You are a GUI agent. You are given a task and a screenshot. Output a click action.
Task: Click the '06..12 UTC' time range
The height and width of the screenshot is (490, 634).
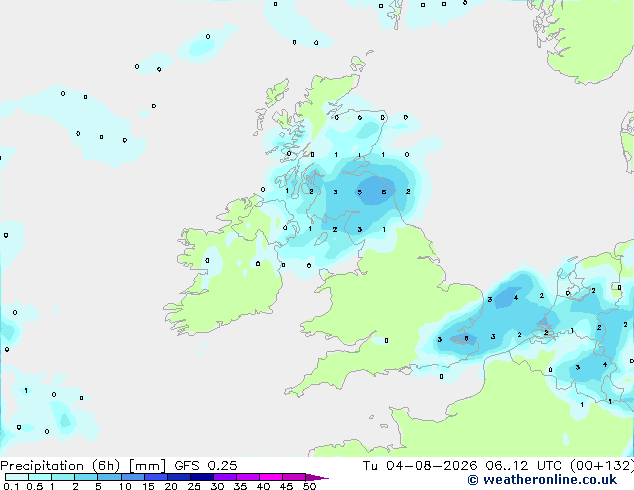[524, 466]
